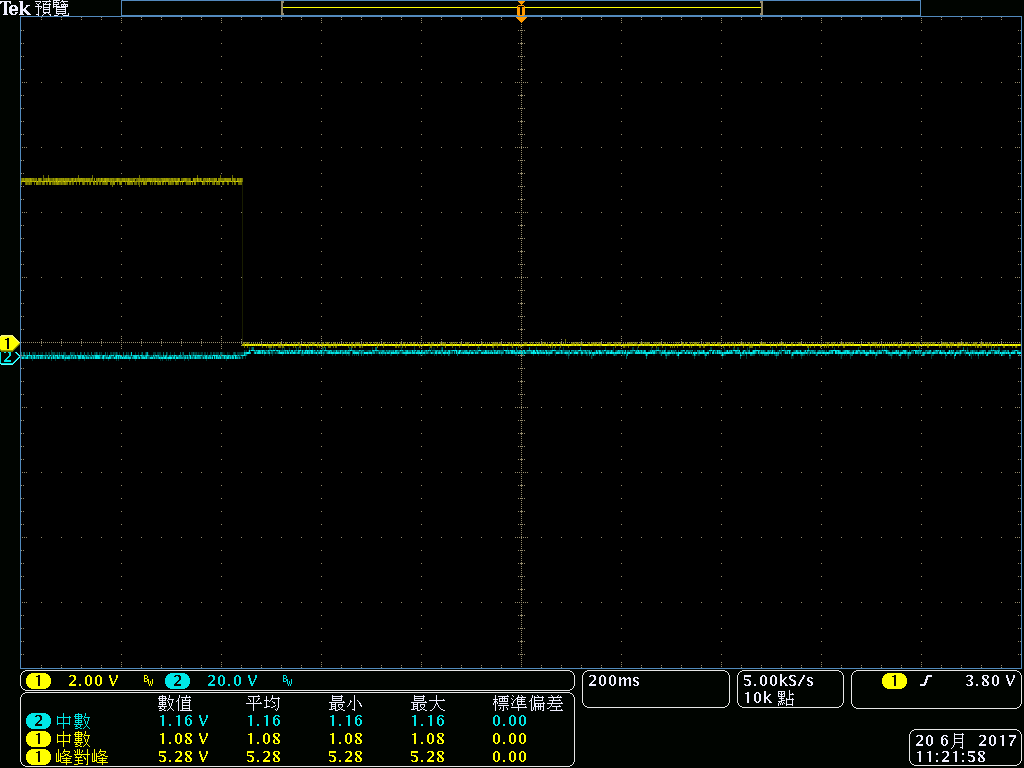This screenshot has width=1024, height=768.
Task: Select the cyan channel 2 ground marker
Action: (x=9, y=357)
